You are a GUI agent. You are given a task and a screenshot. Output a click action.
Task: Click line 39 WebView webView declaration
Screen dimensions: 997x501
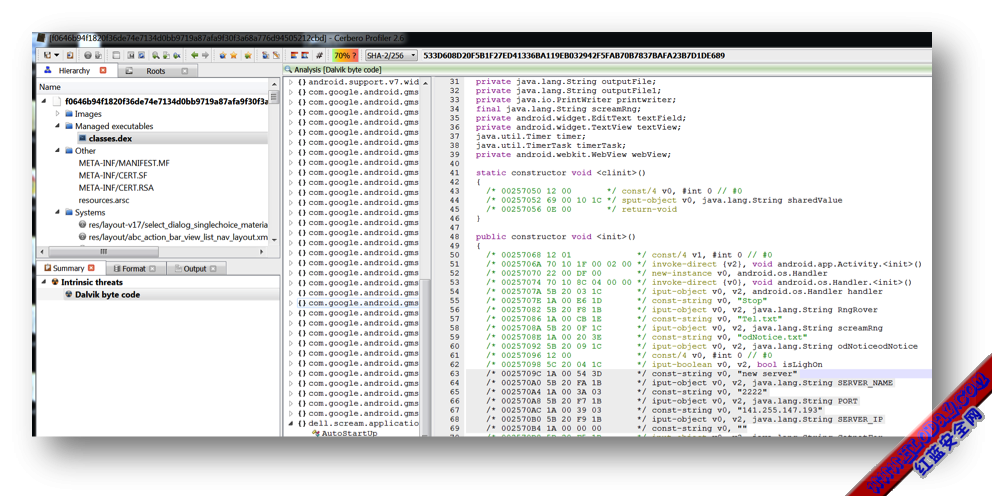pyautogui.click(x=573, y=154)
